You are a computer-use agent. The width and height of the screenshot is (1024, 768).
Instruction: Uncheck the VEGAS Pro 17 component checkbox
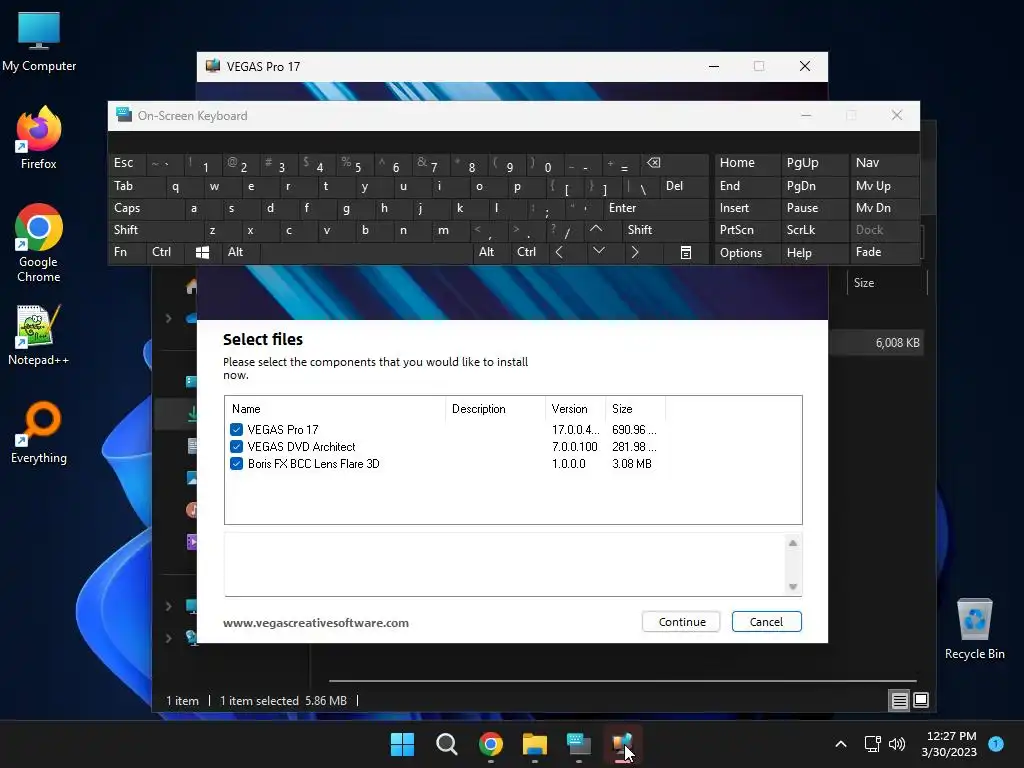point(236,430)
